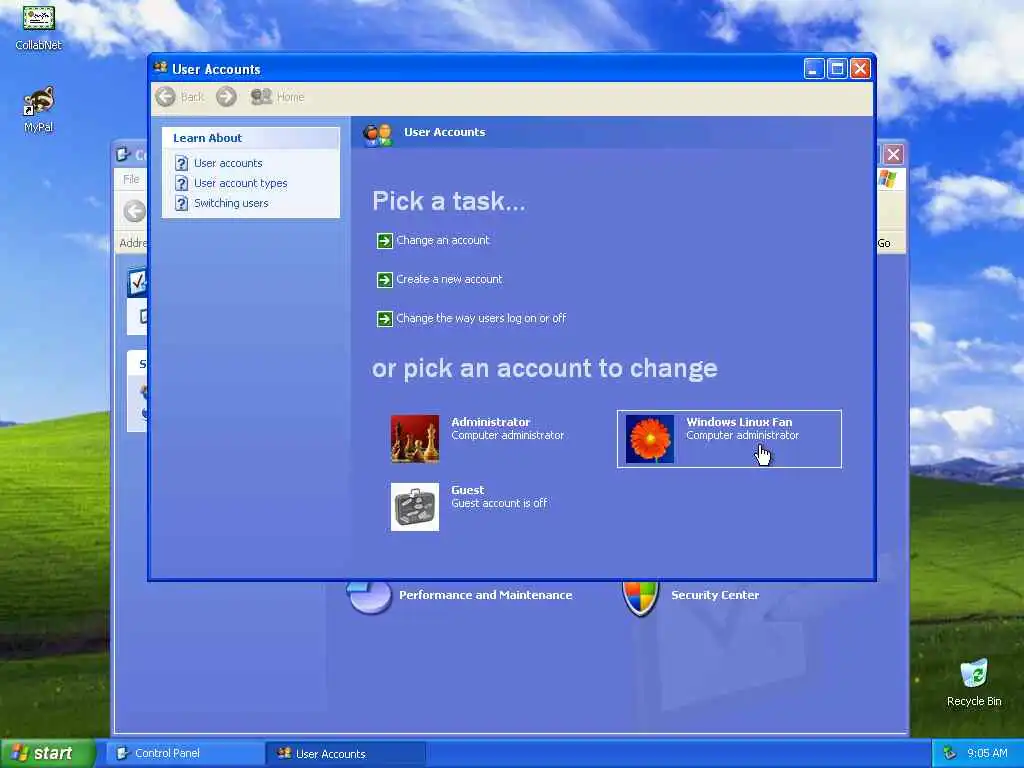This screenshot has width=1024, height=768.
Task: Pick the 'Windows Linux Fan' account name
Action: [x=739, y=422]
